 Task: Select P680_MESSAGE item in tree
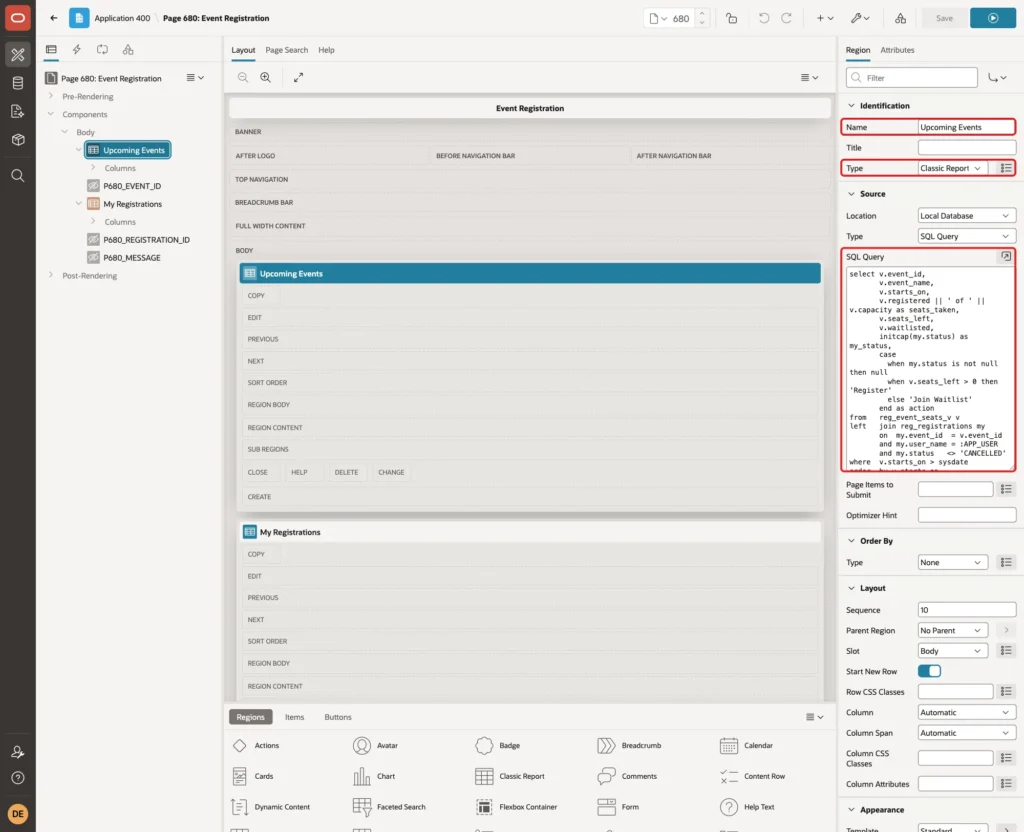131,258
